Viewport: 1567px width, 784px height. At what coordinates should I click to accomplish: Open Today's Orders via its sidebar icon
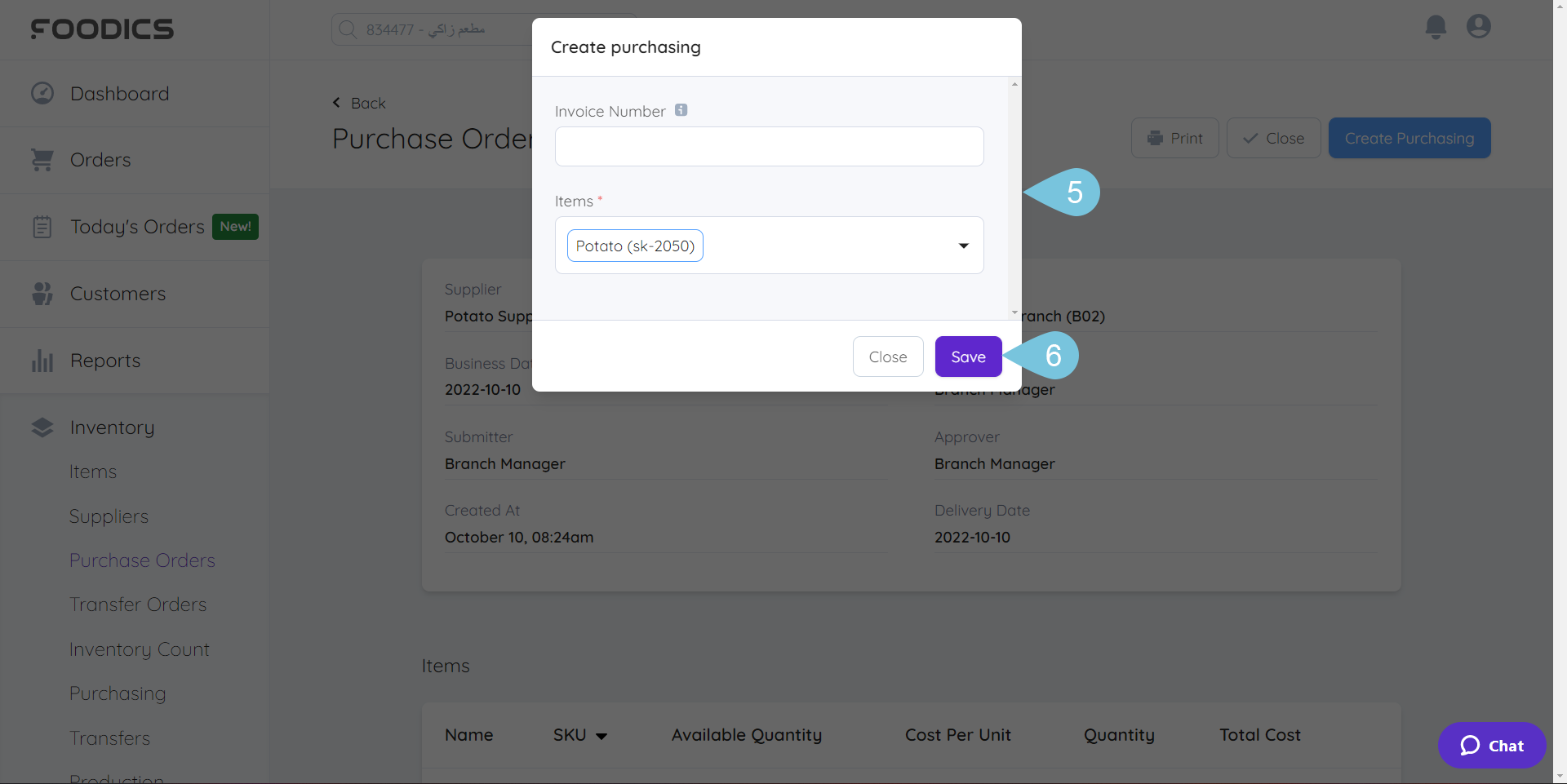(x=42, y=227)
